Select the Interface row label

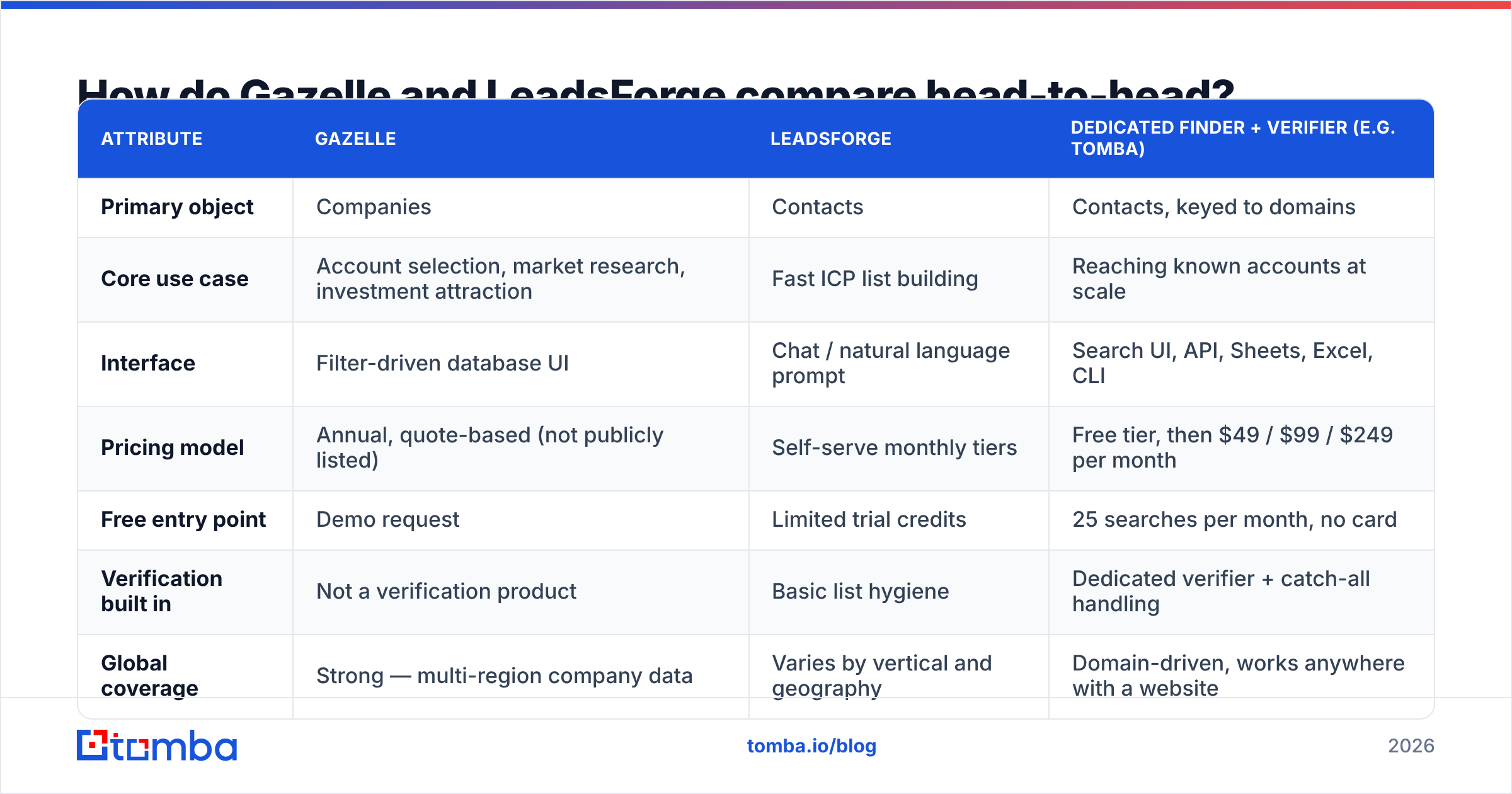click(148, 364)
